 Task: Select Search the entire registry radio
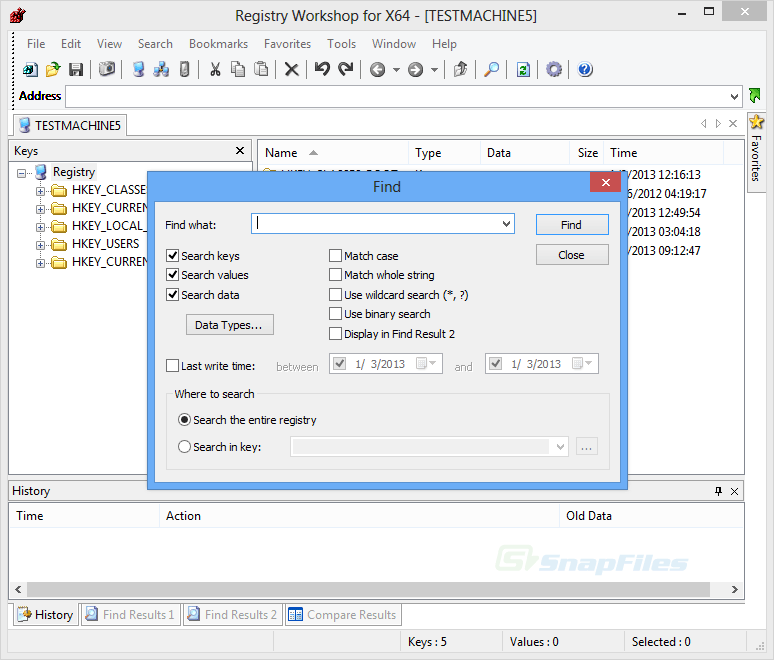coord(184,420)
